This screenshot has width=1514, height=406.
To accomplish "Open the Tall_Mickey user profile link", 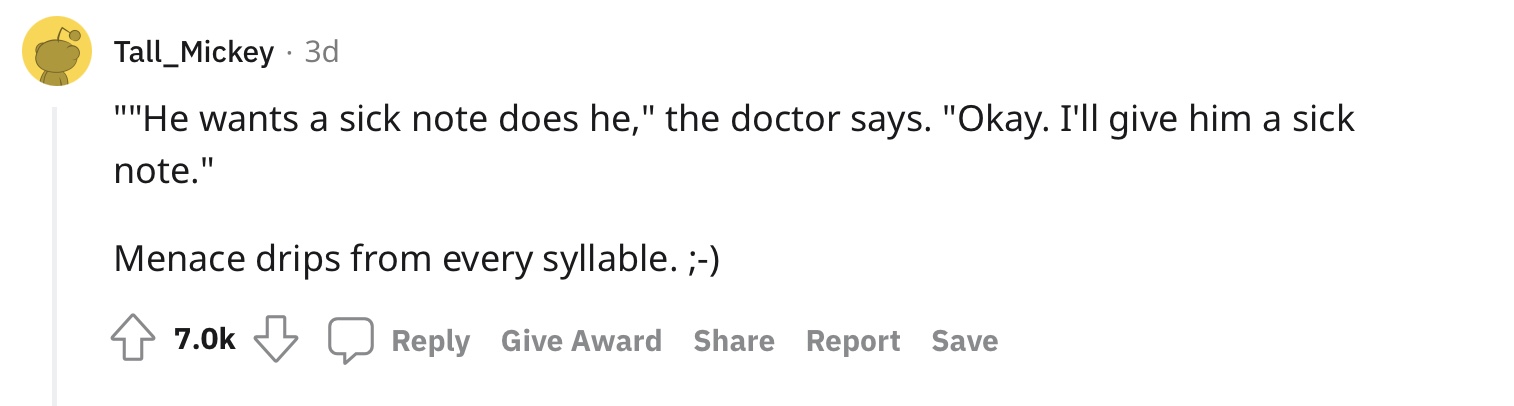I will pyautogui.click(x=194, y=52).
